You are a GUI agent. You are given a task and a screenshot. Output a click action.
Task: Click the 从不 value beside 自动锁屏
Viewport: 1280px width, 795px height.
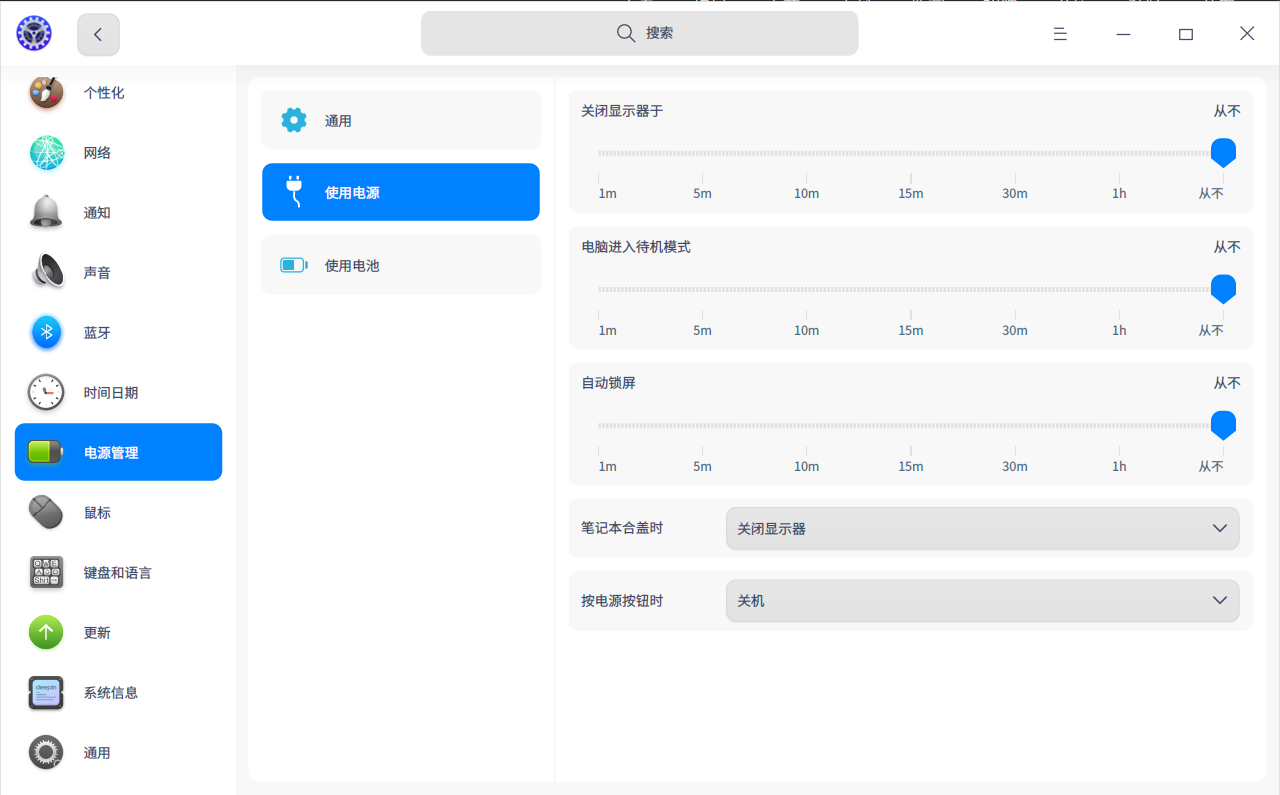coord(1227,383)
